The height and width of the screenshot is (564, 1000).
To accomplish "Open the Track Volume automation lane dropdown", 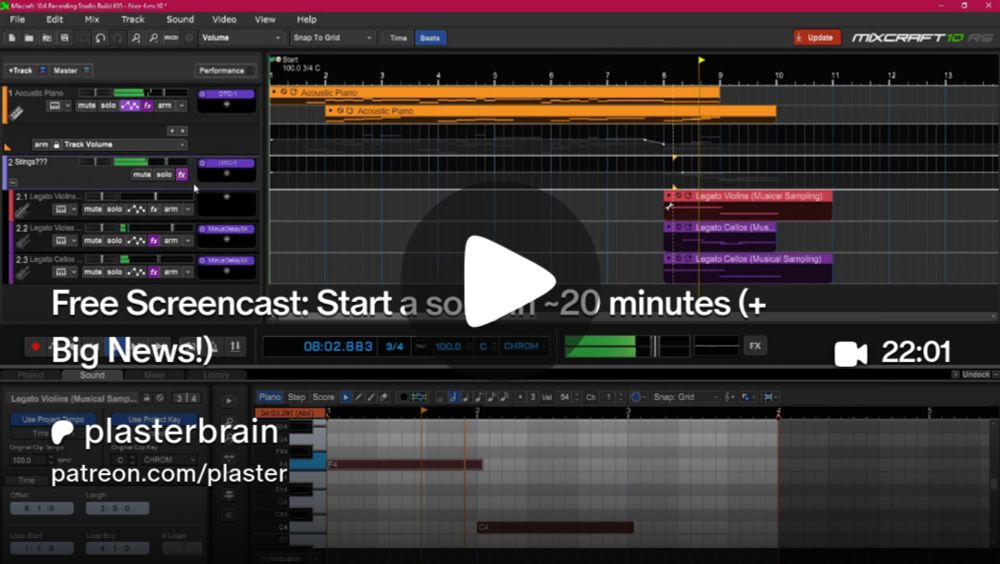I will coord(124,145).
